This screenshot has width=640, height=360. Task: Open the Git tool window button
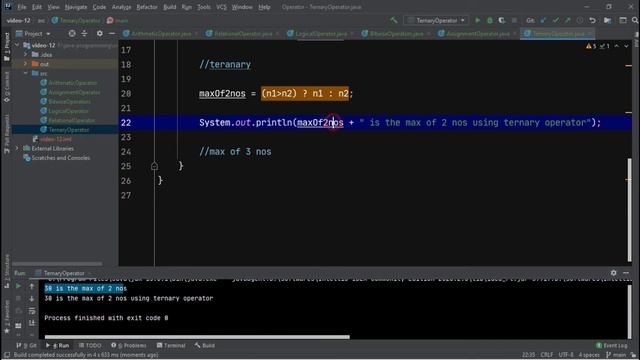click(27, 345)
